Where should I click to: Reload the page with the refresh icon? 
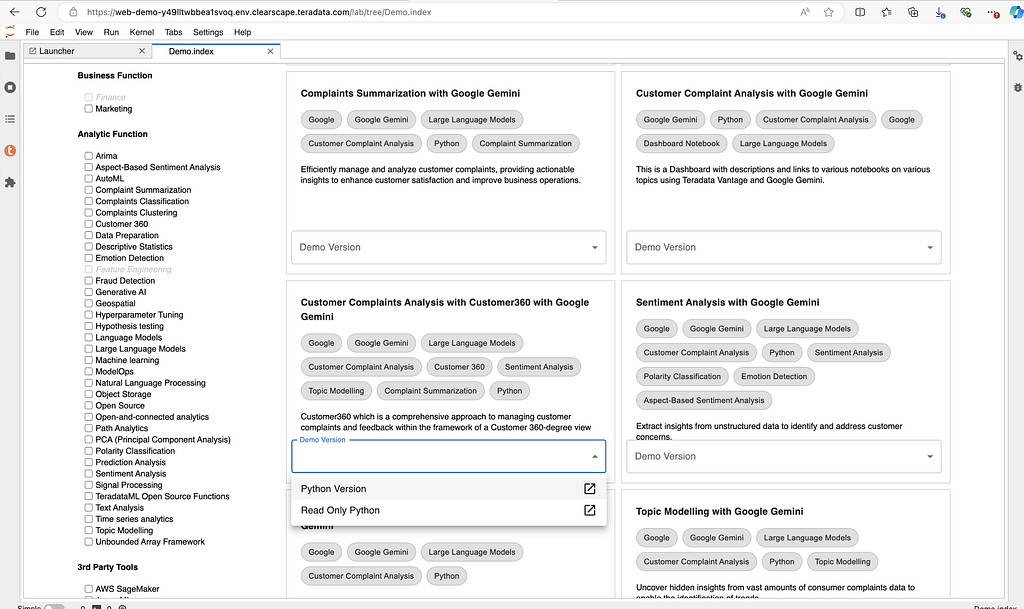click(40, 12)
